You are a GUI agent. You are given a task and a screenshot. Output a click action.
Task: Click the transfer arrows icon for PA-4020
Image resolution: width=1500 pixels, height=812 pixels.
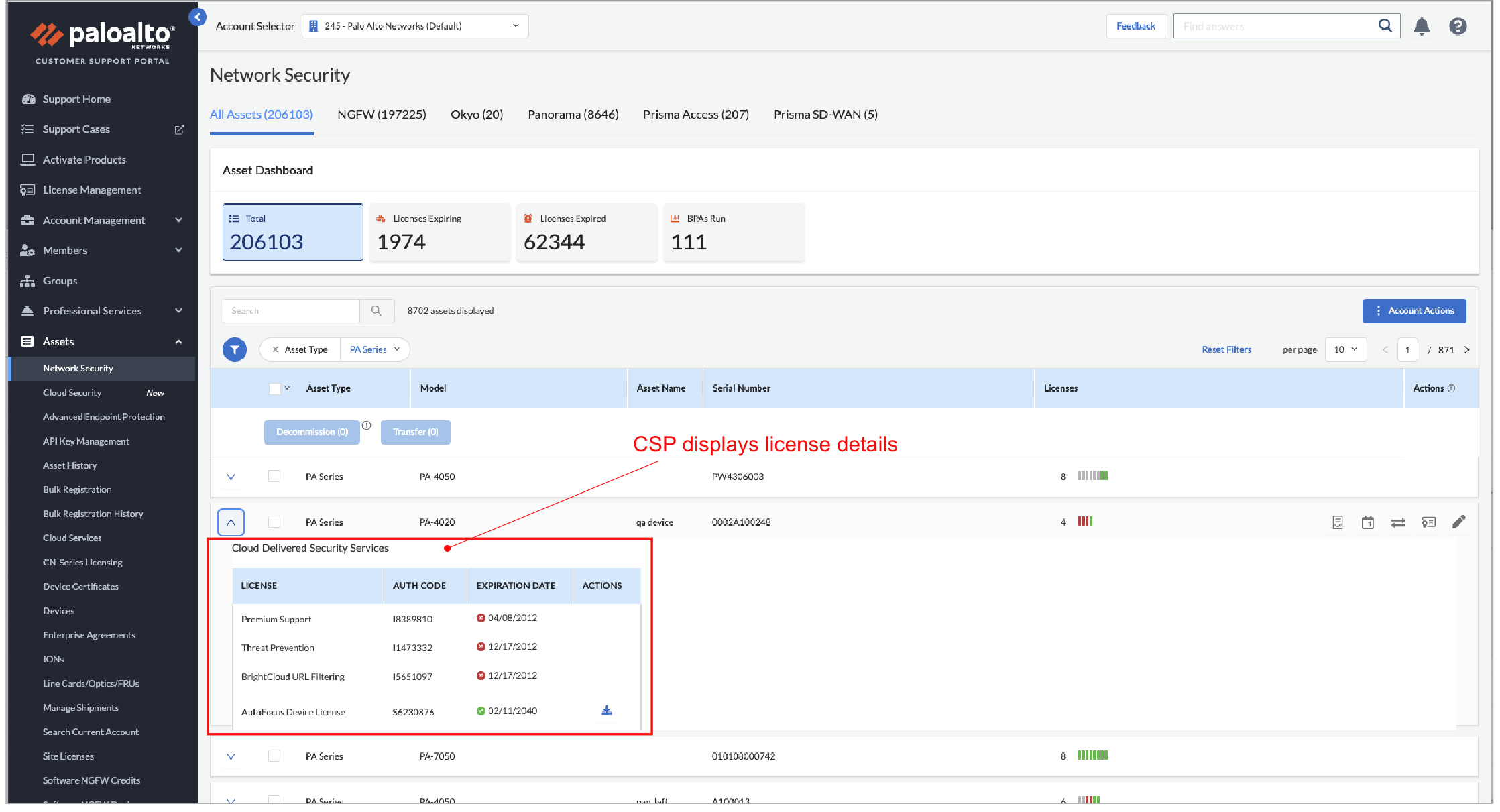tap(1398, 522)
